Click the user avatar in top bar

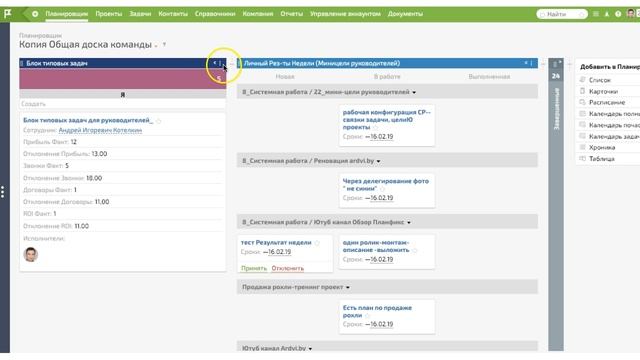coord(631,13)
